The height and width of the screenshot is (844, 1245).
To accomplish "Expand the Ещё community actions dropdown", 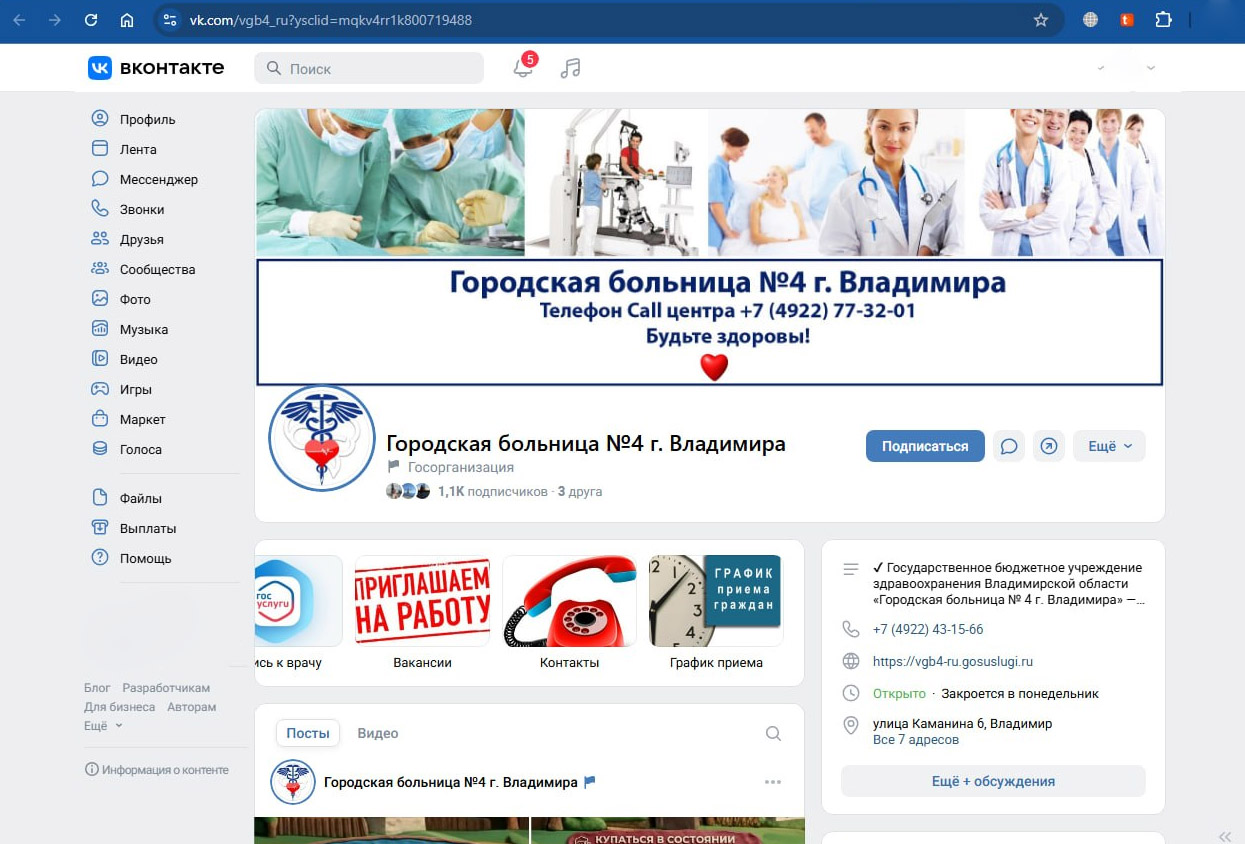I will (x=1109, y=446).
